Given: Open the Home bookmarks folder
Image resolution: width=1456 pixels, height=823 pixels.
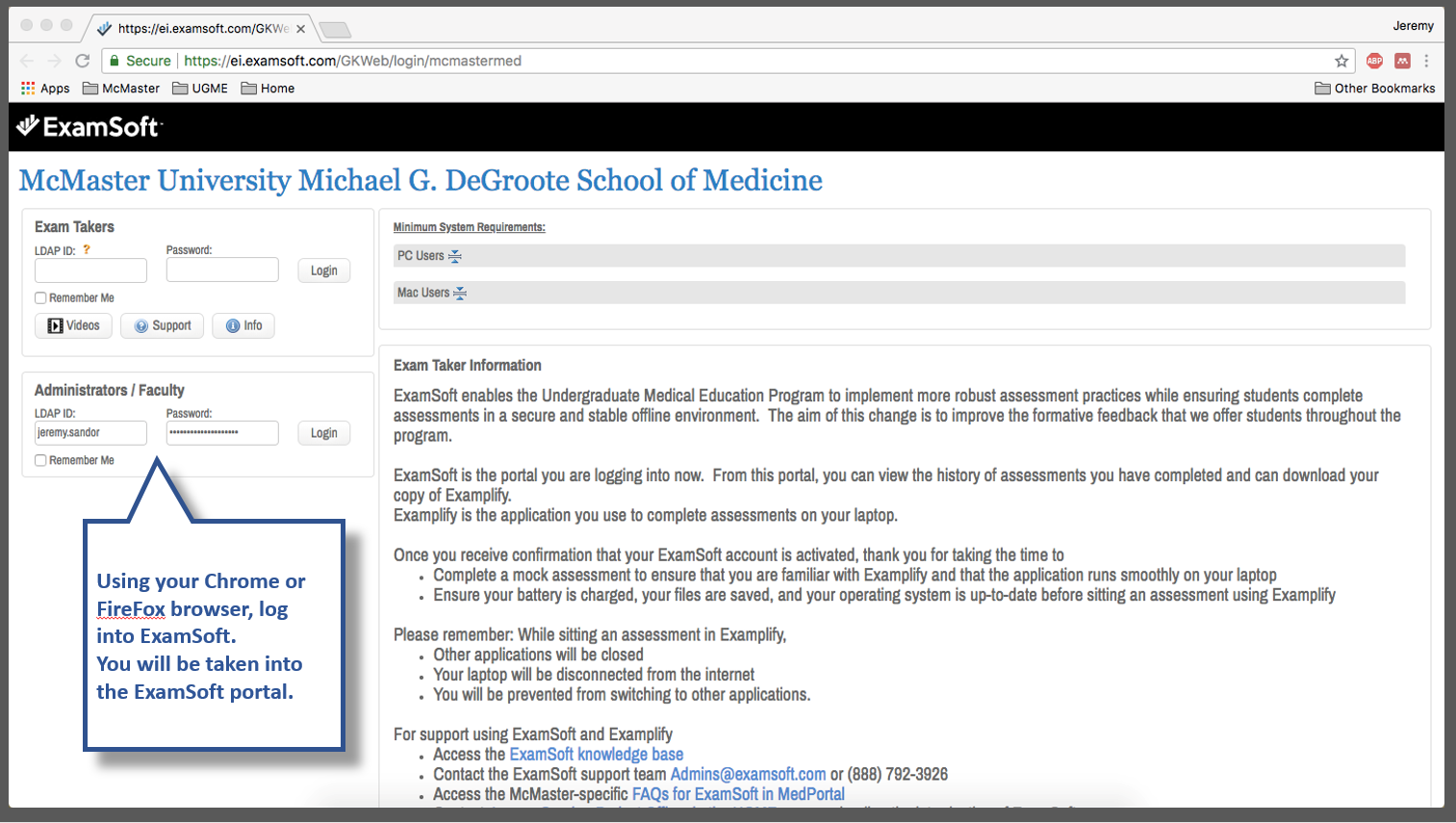Looking at the screenshot, I should [268, 88].
